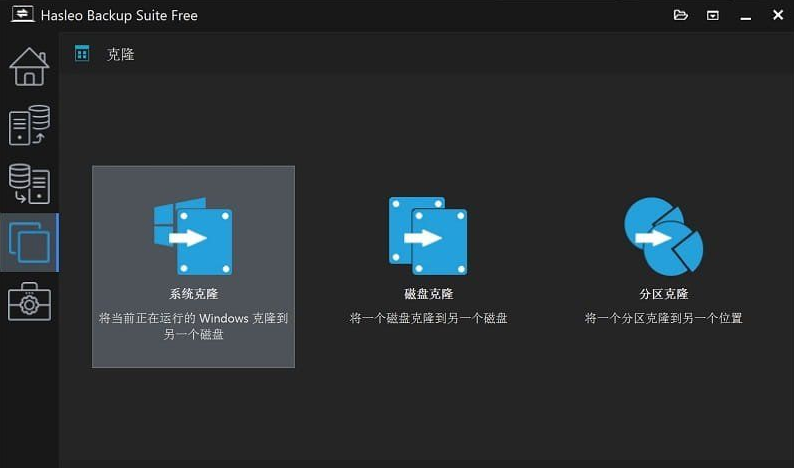The image size is (794, 468).
Task: Click the Hasleo app logo icon
Action: coord(16,15)
